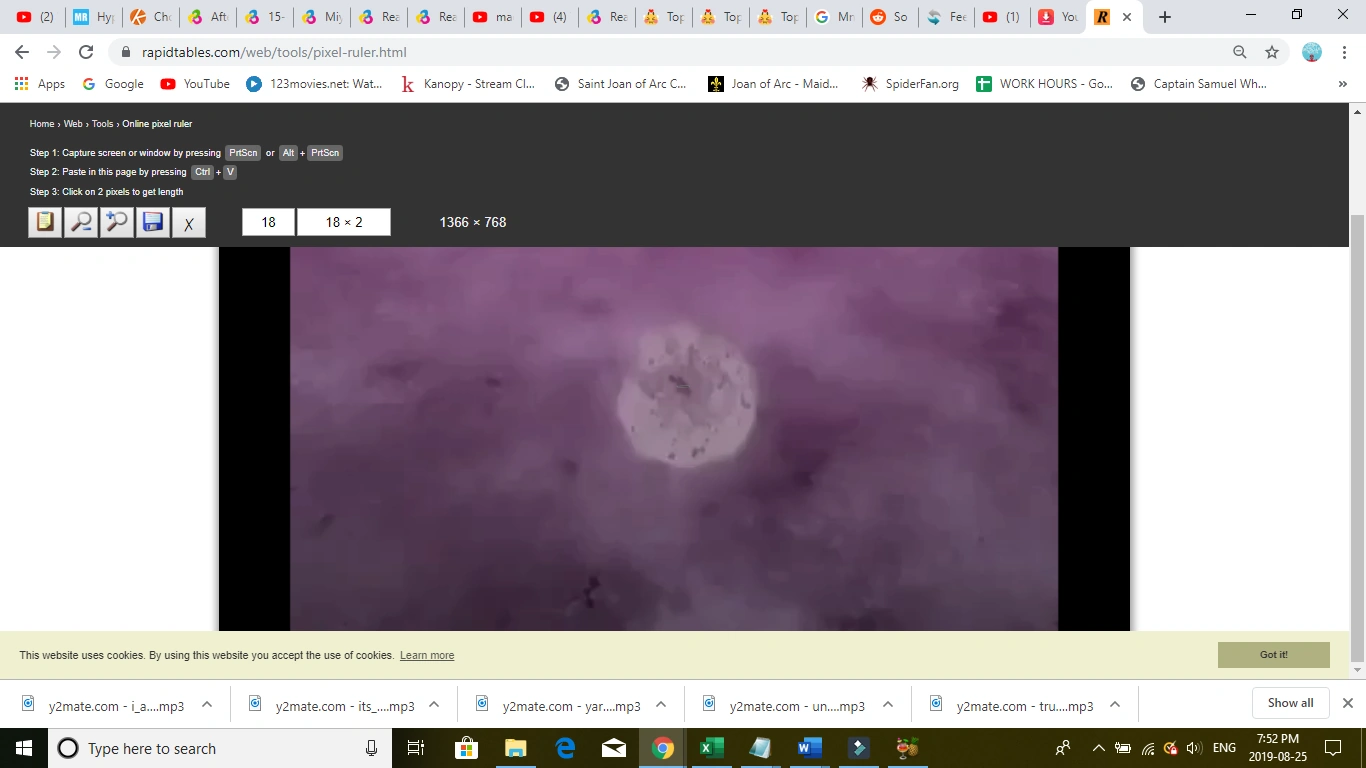Click the ENG language indicator

click(x=1224, y=748)
